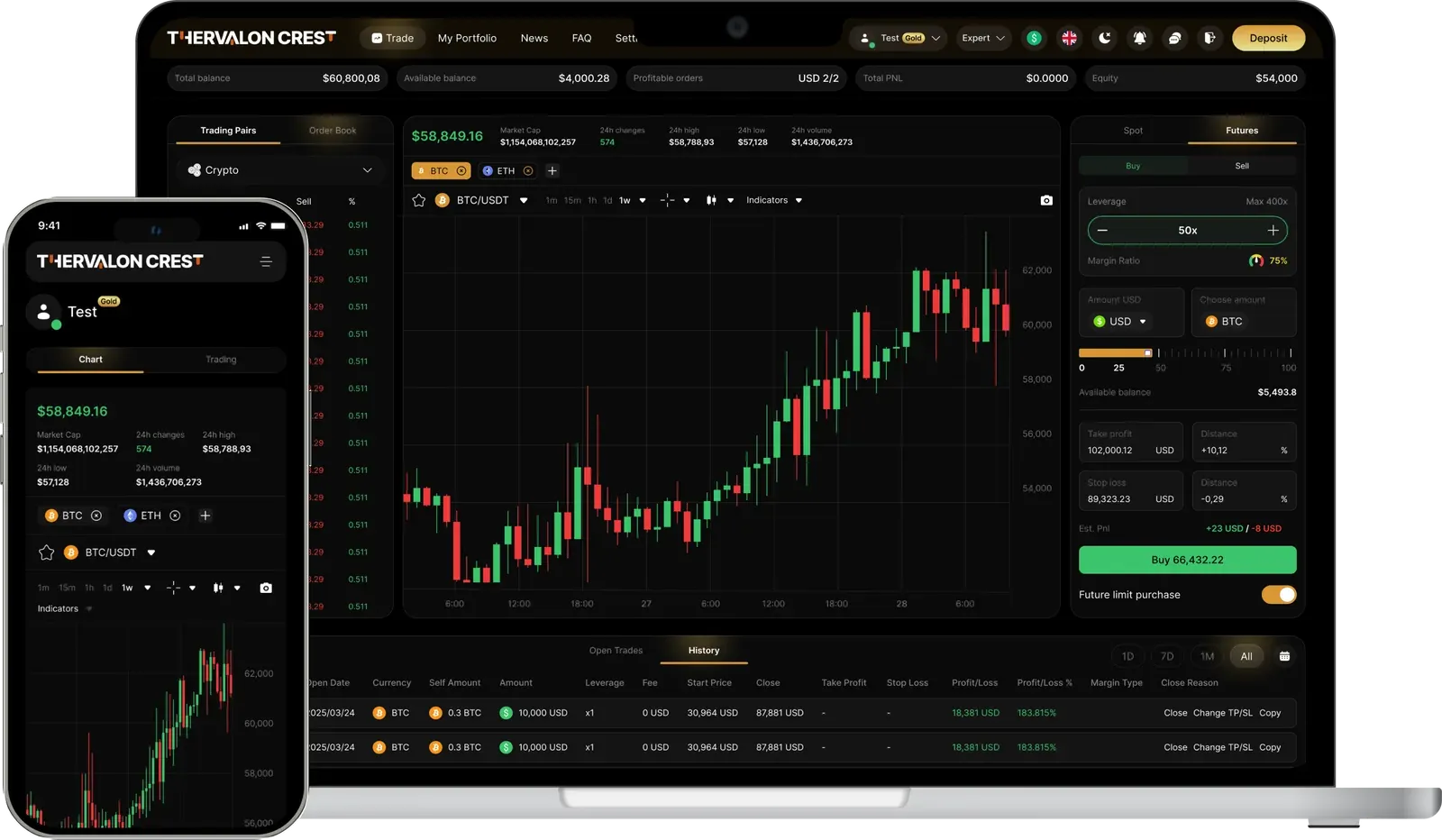The image size is (1442, 840).
Task: Open the Test Gold account dropdown
Action: [x=898, y=38]
